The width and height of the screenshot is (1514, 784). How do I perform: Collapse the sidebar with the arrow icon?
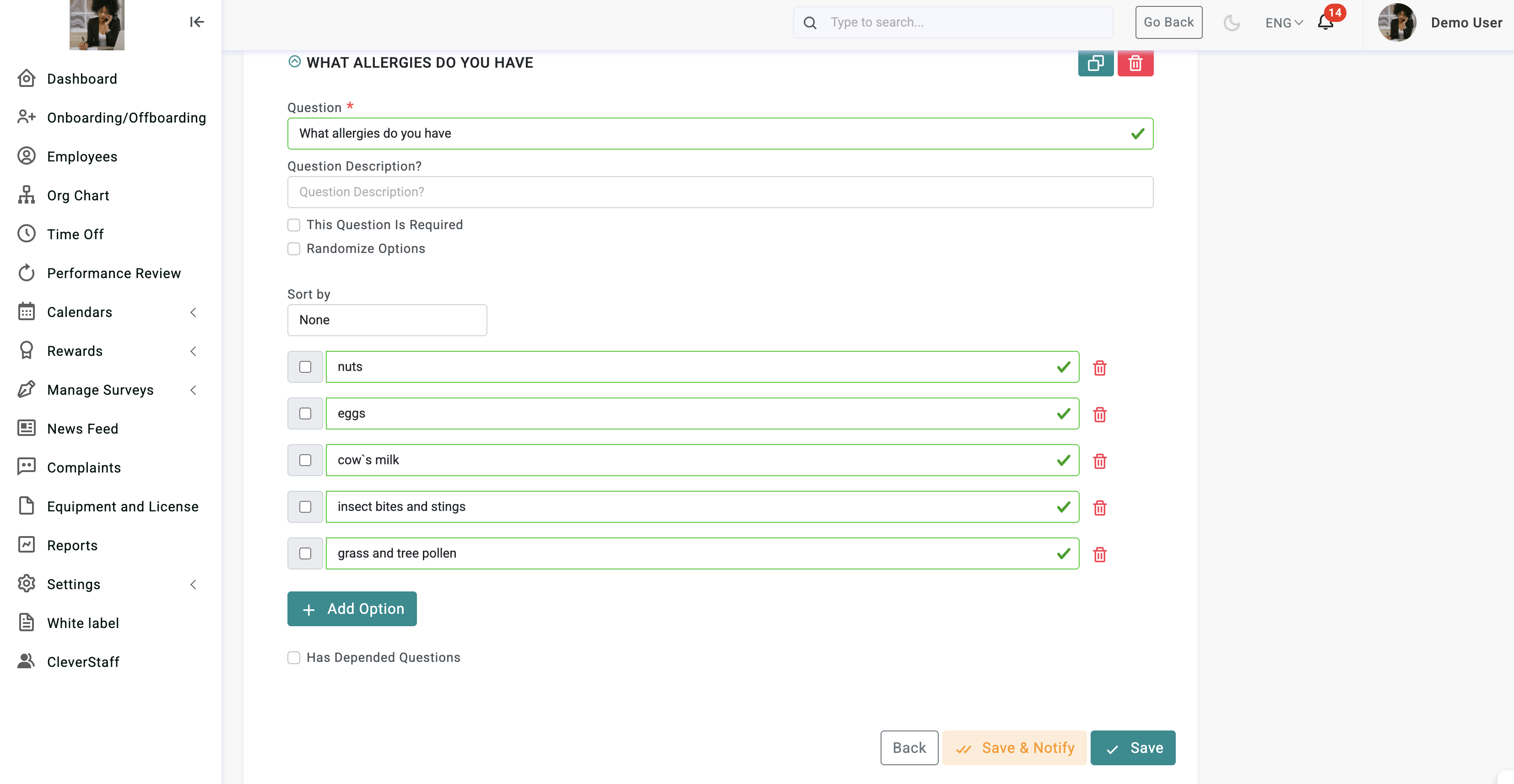[197, 22]
